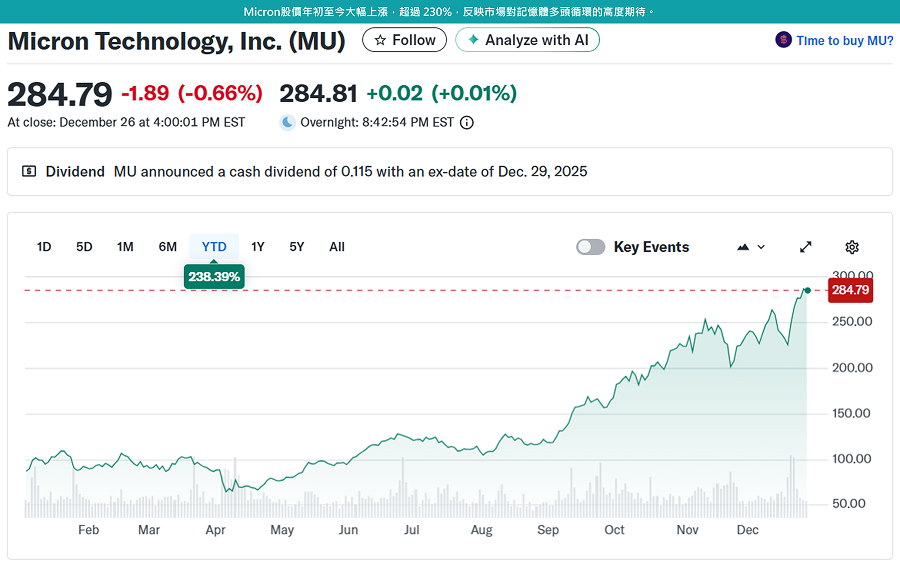Click the overnight moon icon
The width and height of the screenshot is (900, 562).
point(288,122)
